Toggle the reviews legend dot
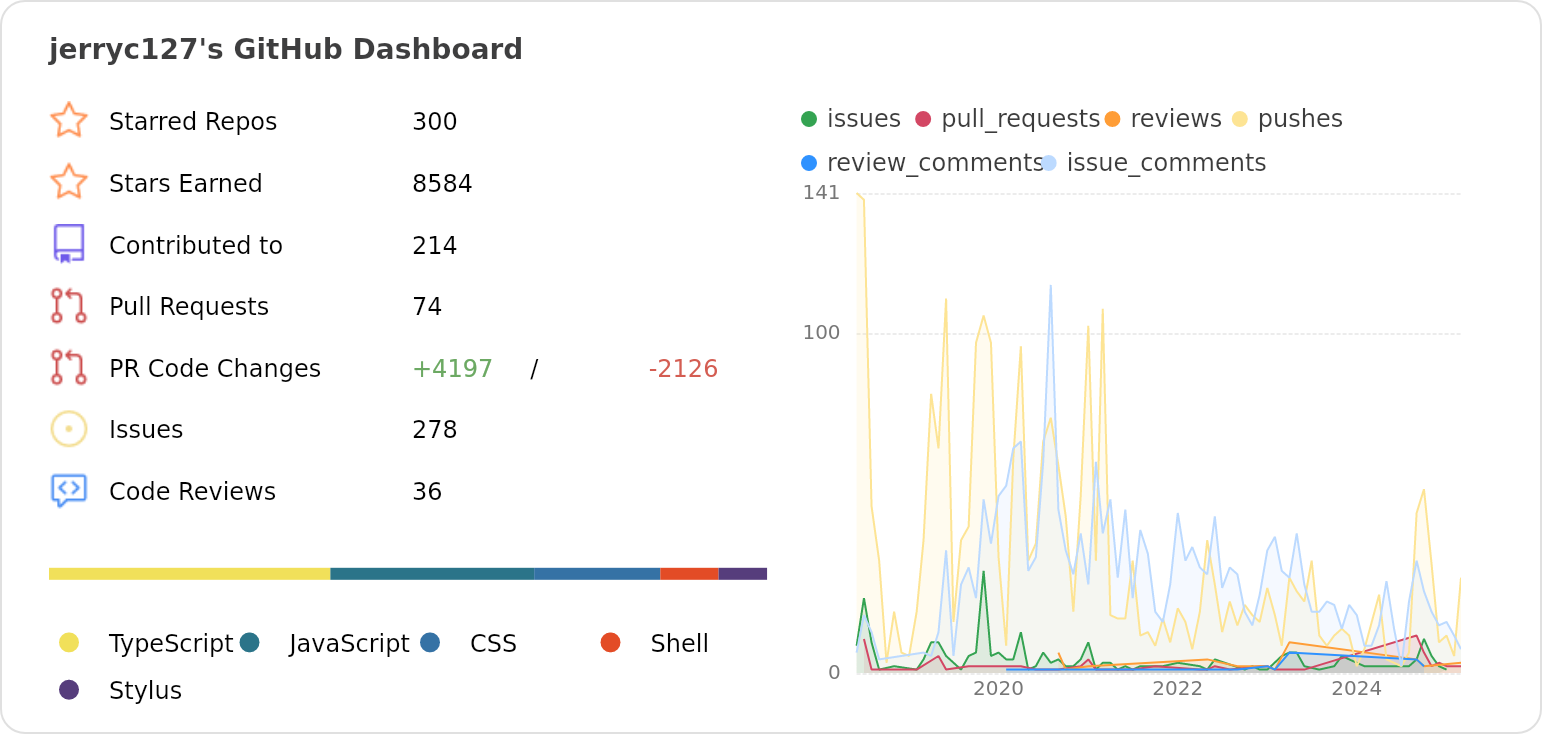The height and width of the screenshot is (734, 1542). 1112,119
